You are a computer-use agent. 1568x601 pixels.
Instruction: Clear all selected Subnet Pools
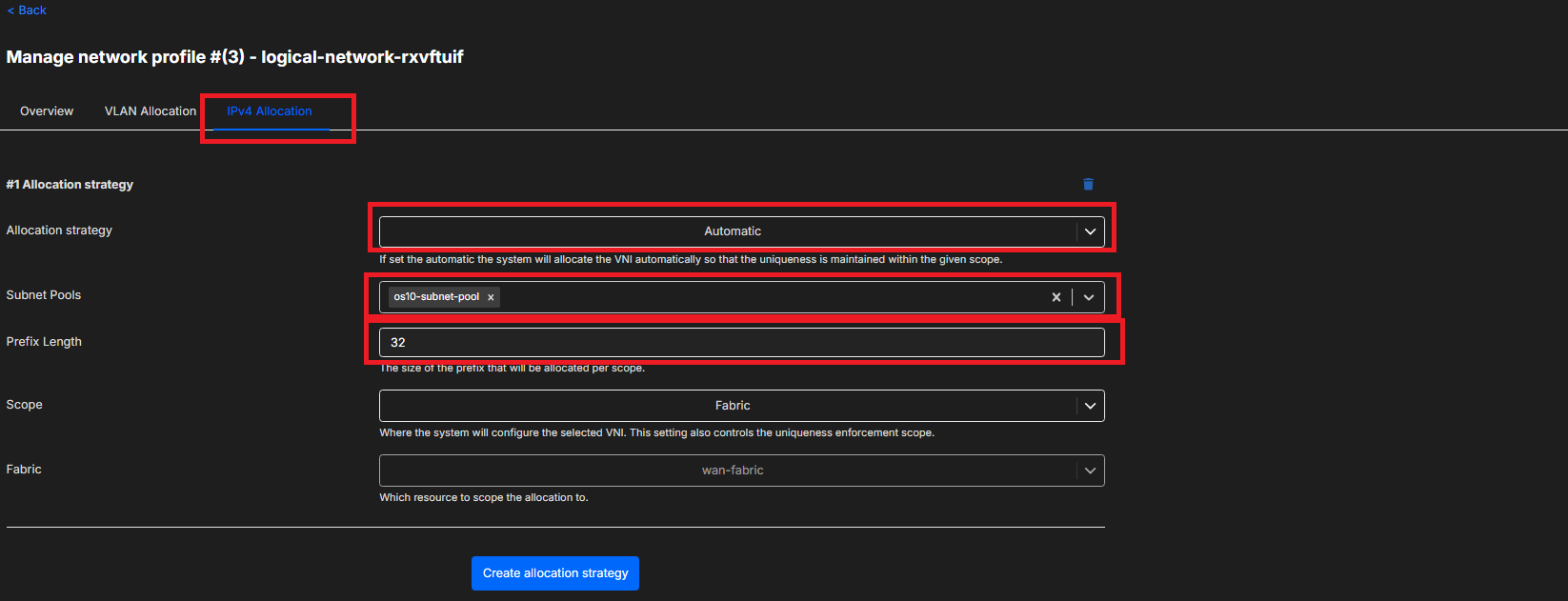pos(1055,297)
